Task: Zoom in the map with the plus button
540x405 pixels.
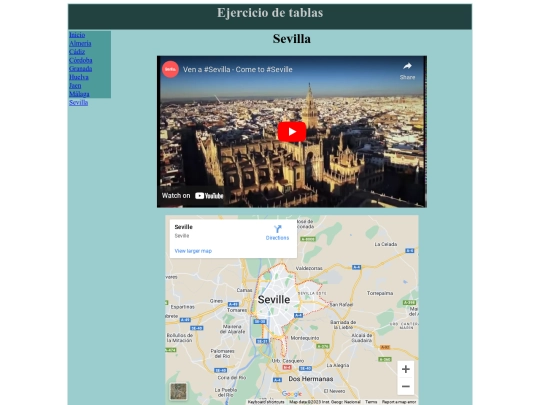Action: (x=406, y=369)
